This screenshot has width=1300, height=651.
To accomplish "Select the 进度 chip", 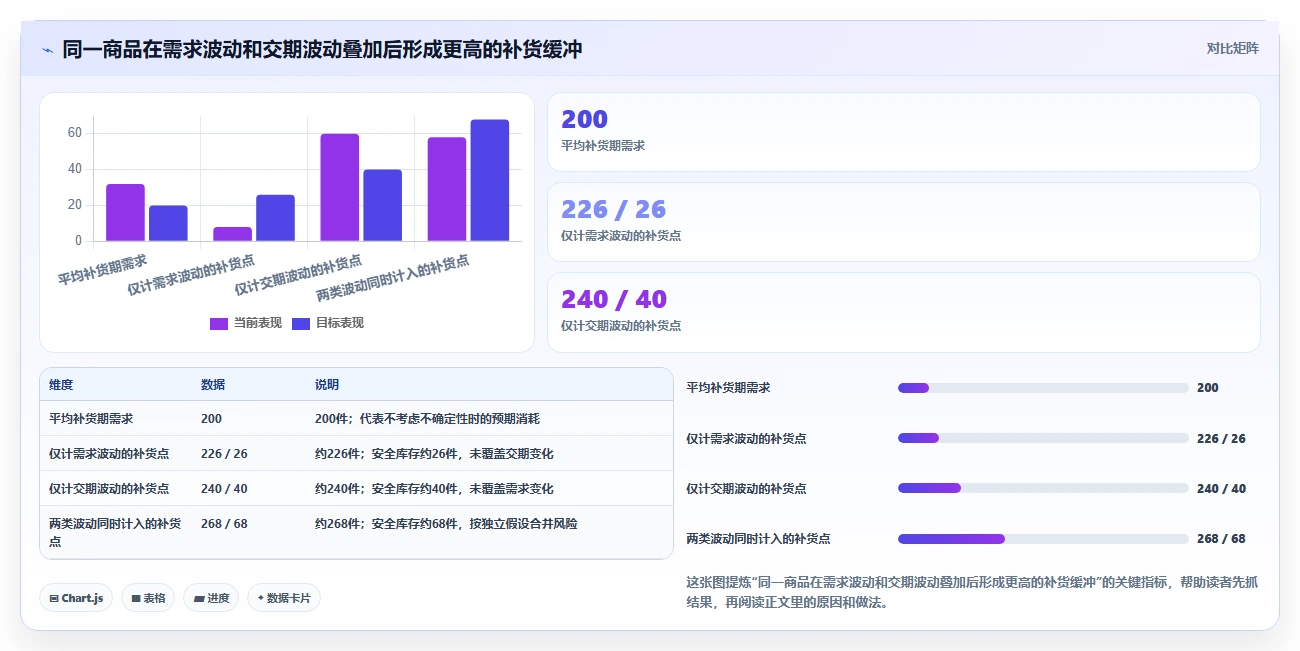I will click(x=211, y=598).
